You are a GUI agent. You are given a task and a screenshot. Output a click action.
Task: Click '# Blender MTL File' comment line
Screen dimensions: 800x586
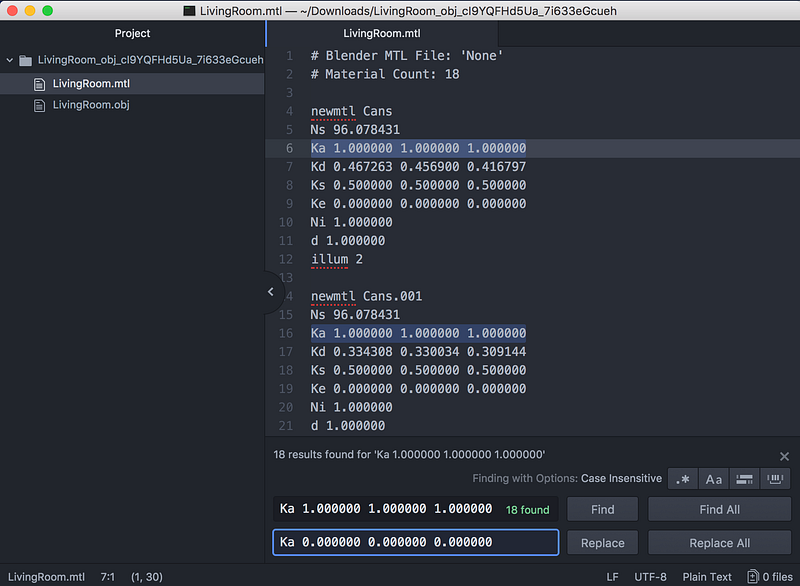(x=407, y=56)
